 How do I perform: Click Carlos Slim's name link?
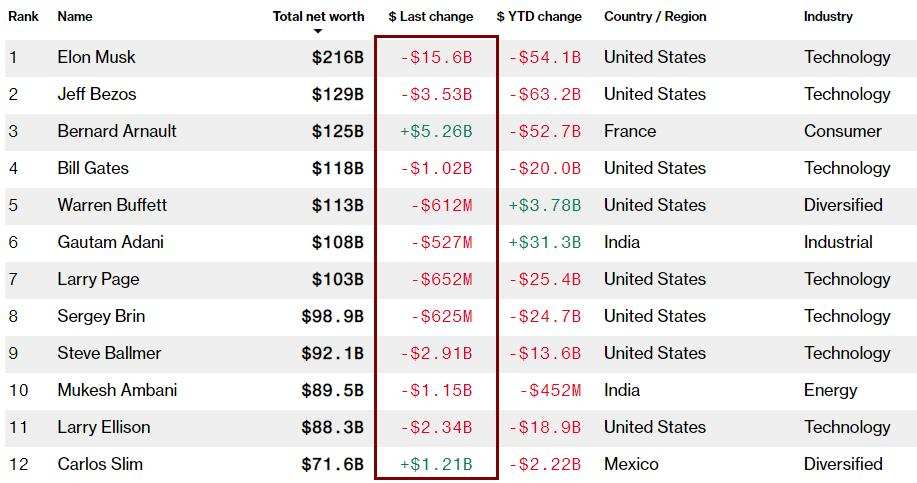click(100, 464)
